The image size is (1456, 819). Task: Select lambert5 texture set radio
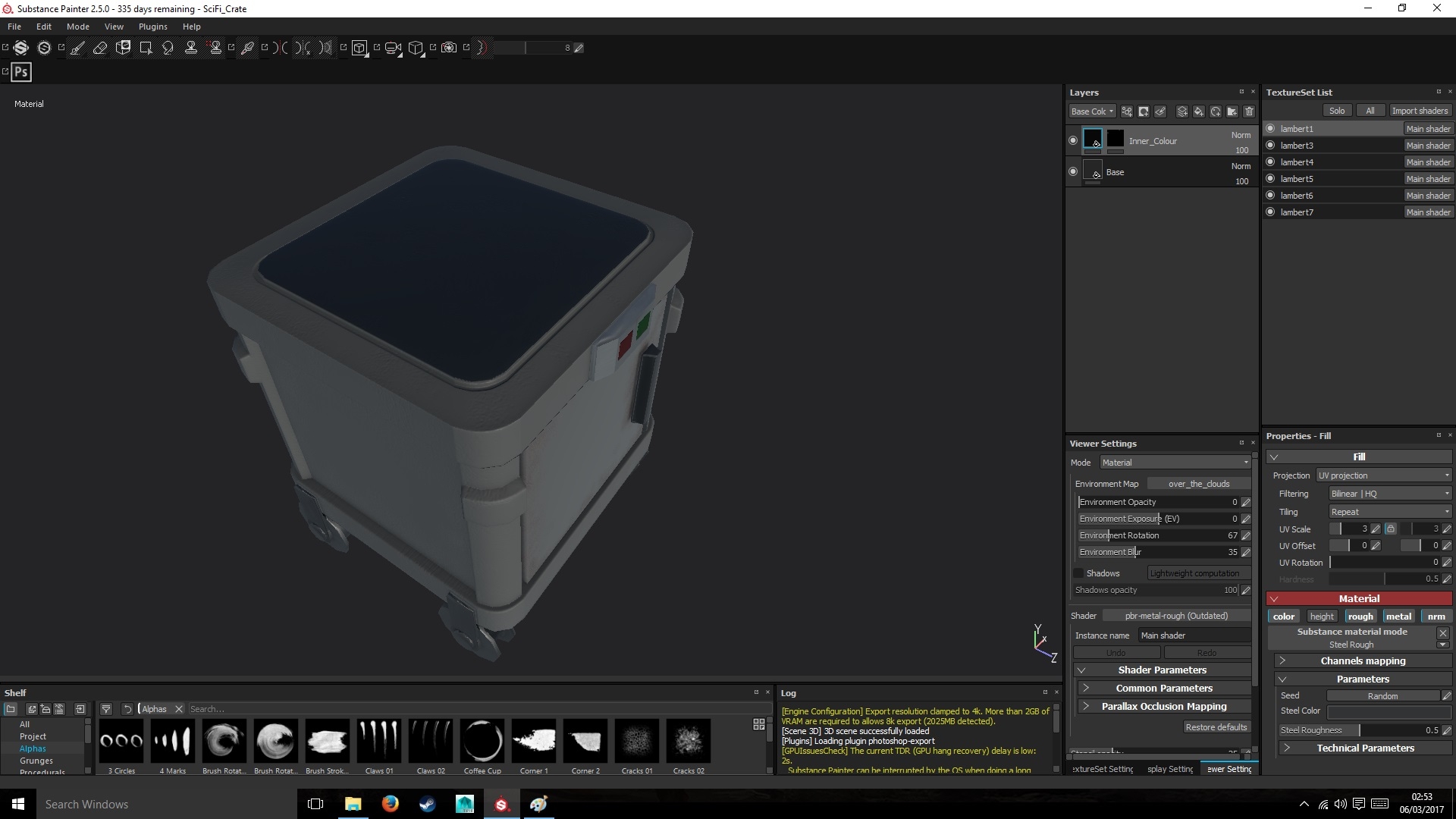pyautogui.click(x=1270, y=178)
